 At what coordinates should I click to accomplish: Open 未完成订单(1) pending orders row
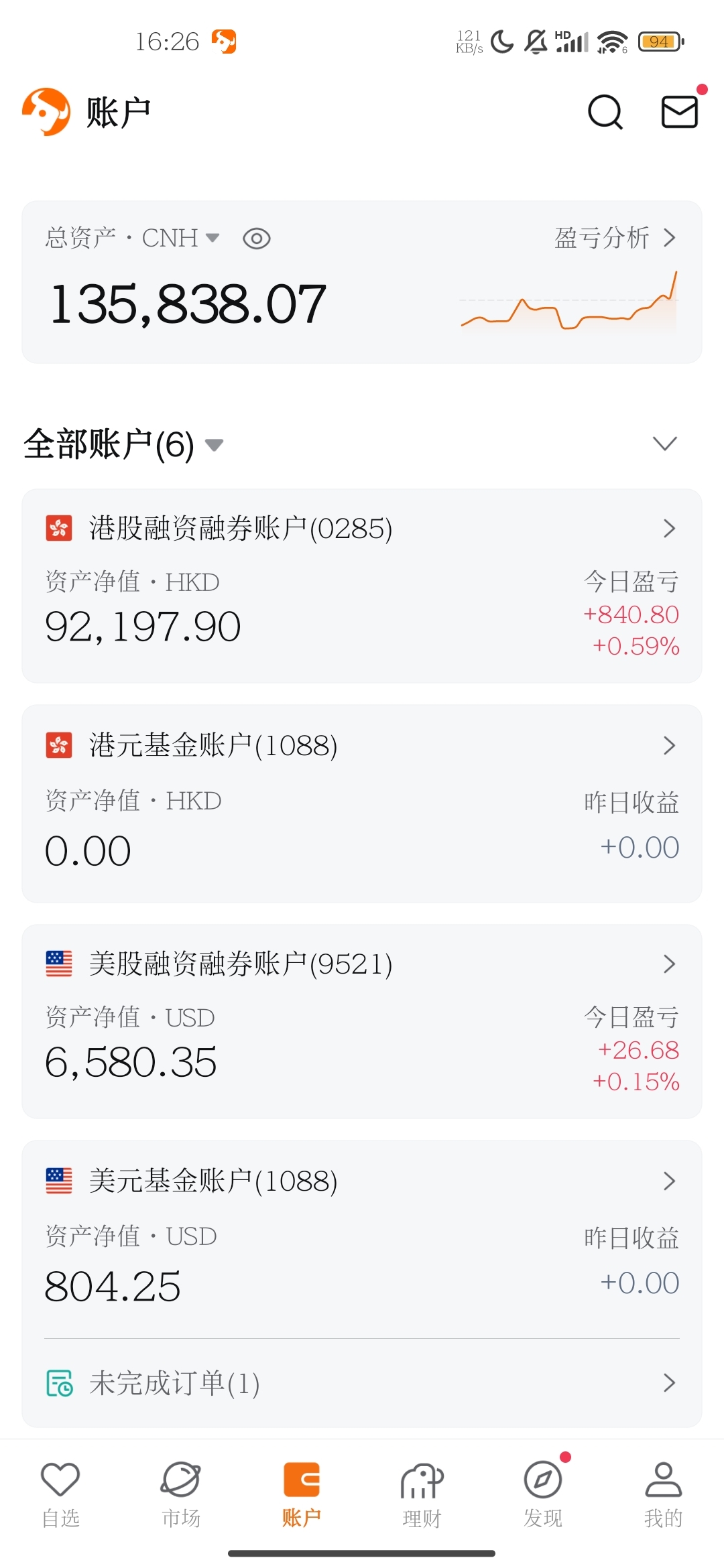tap(362, 1382)
